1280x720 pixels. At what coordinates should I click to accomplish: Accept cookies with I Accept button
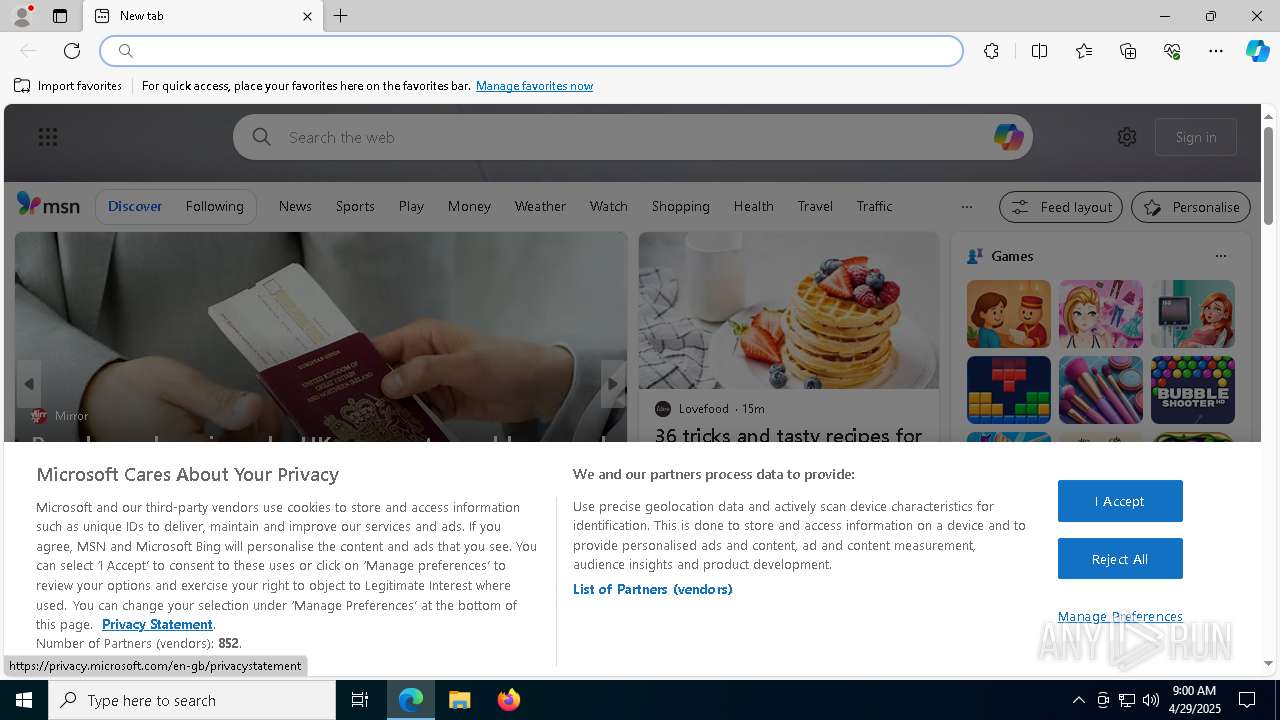point(1120,501)
